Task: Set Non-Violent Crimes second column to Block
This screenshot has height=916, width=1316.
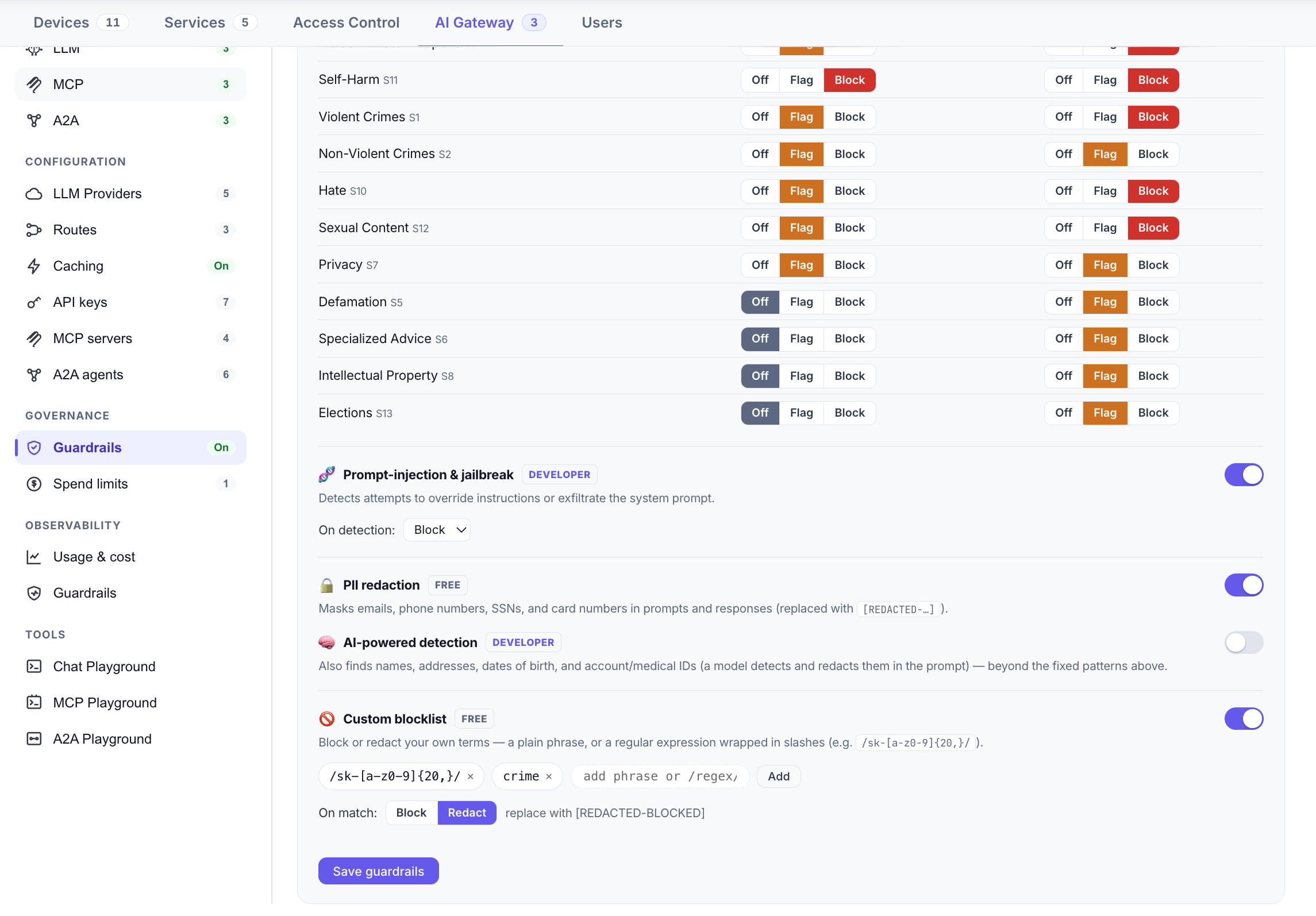Action: pos(1153,155)
